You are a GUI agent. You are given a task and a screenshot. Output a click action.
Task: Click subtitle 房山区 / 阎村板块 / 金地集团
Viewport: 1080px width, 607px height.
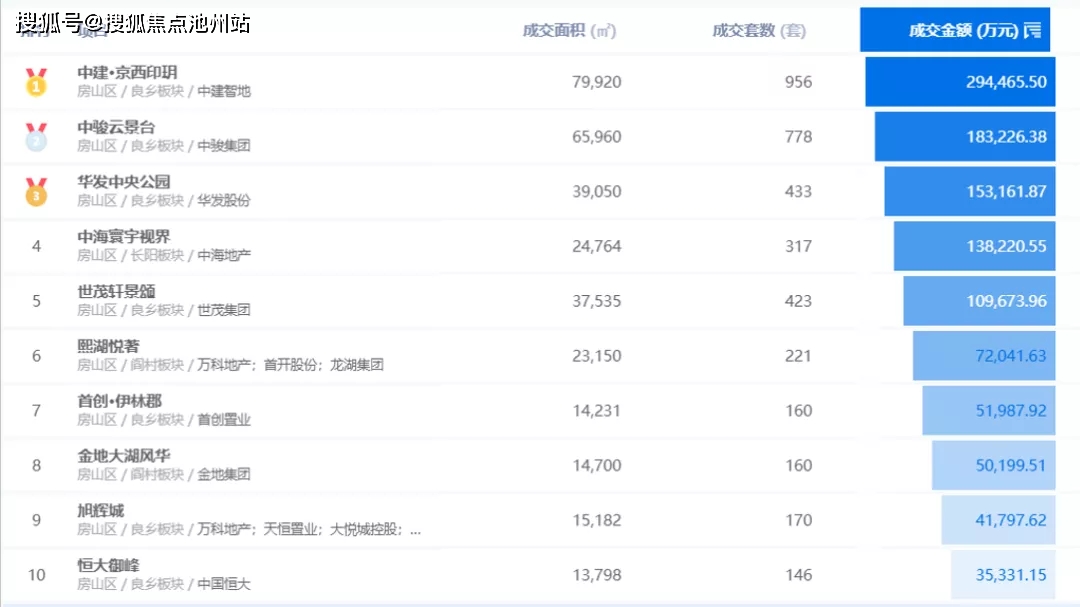pyautogui.click(x=164, y=475)
